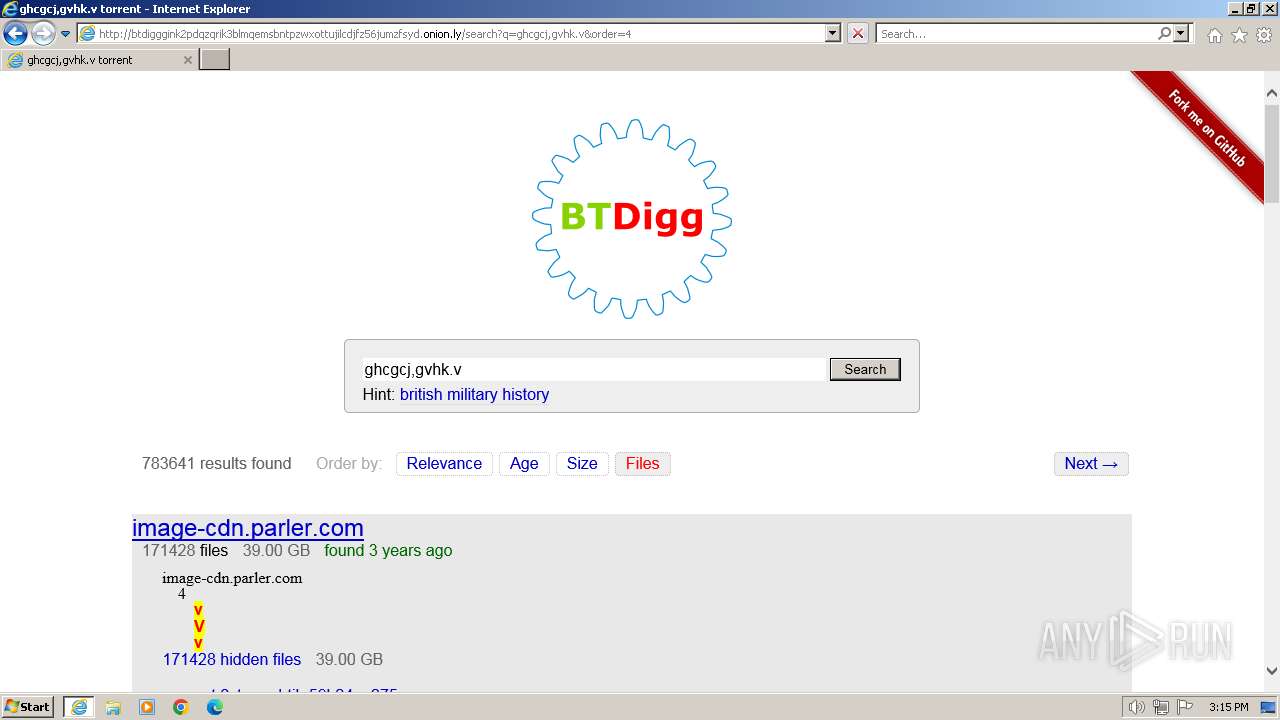Screen dimensions: 1280x720
Task: Click the Fork me on GitHub ribbon
Action: (1206, 128)
